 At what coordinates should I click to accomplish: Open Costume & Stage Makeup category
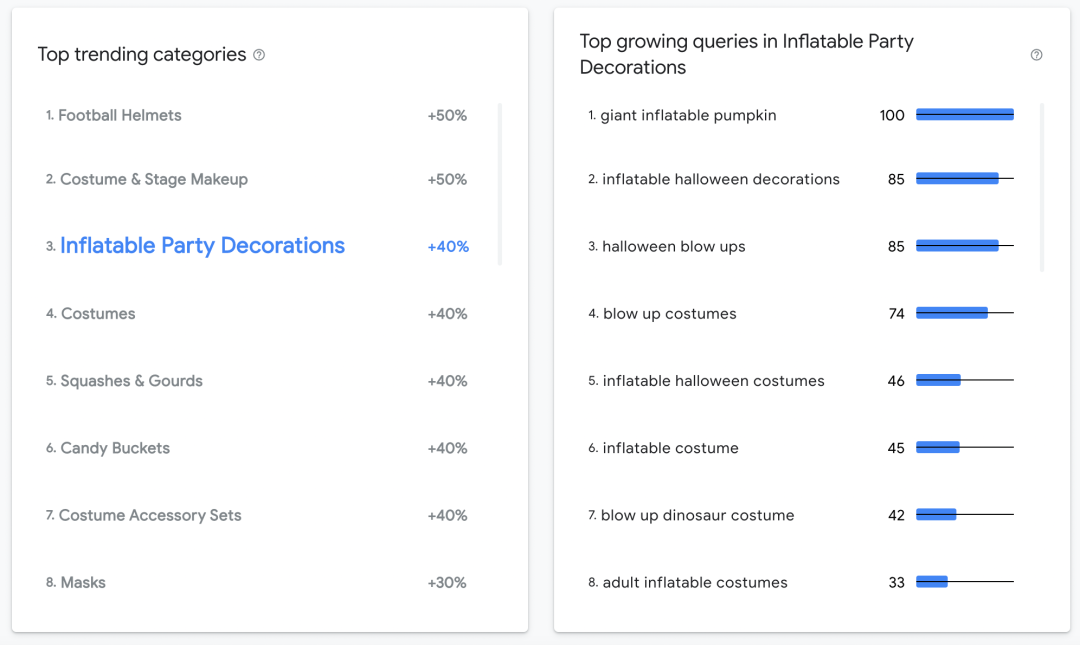(154, 179)
